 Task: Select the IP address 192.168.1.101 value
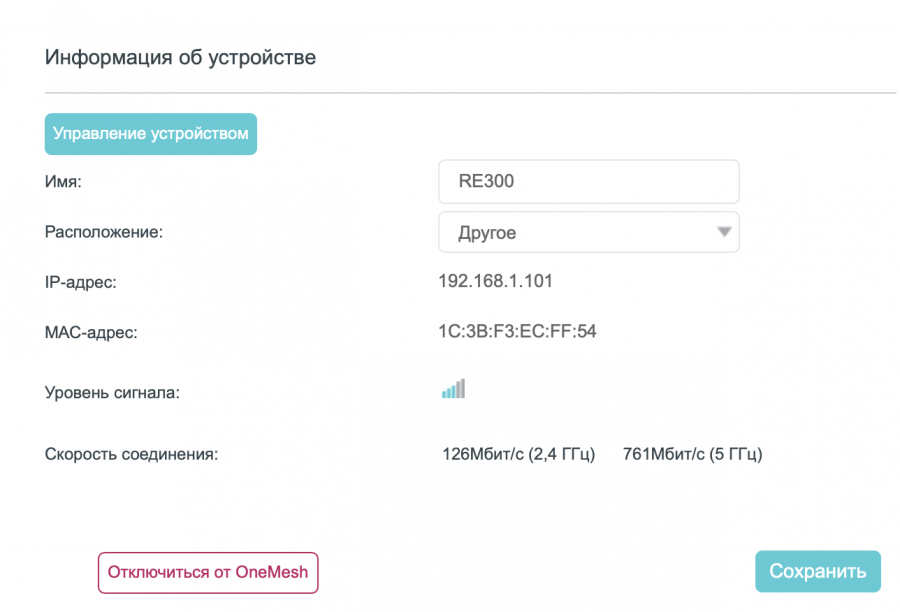point(495,281)
